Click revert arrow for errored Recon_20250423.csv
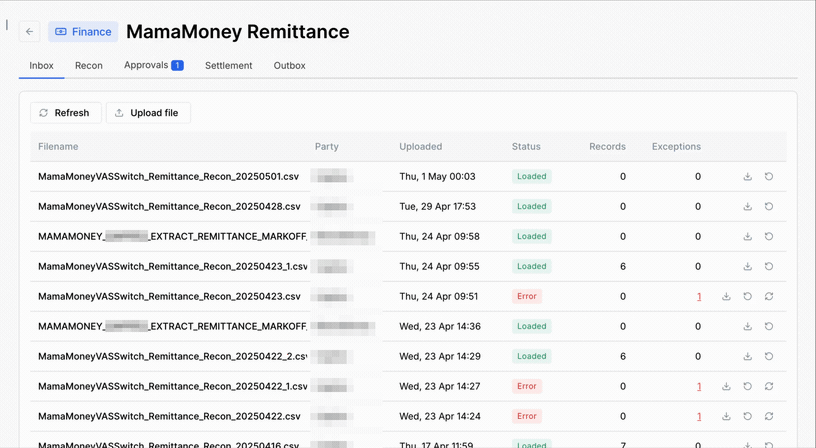This screenshot has height=448, width=816. coord(747,297)
